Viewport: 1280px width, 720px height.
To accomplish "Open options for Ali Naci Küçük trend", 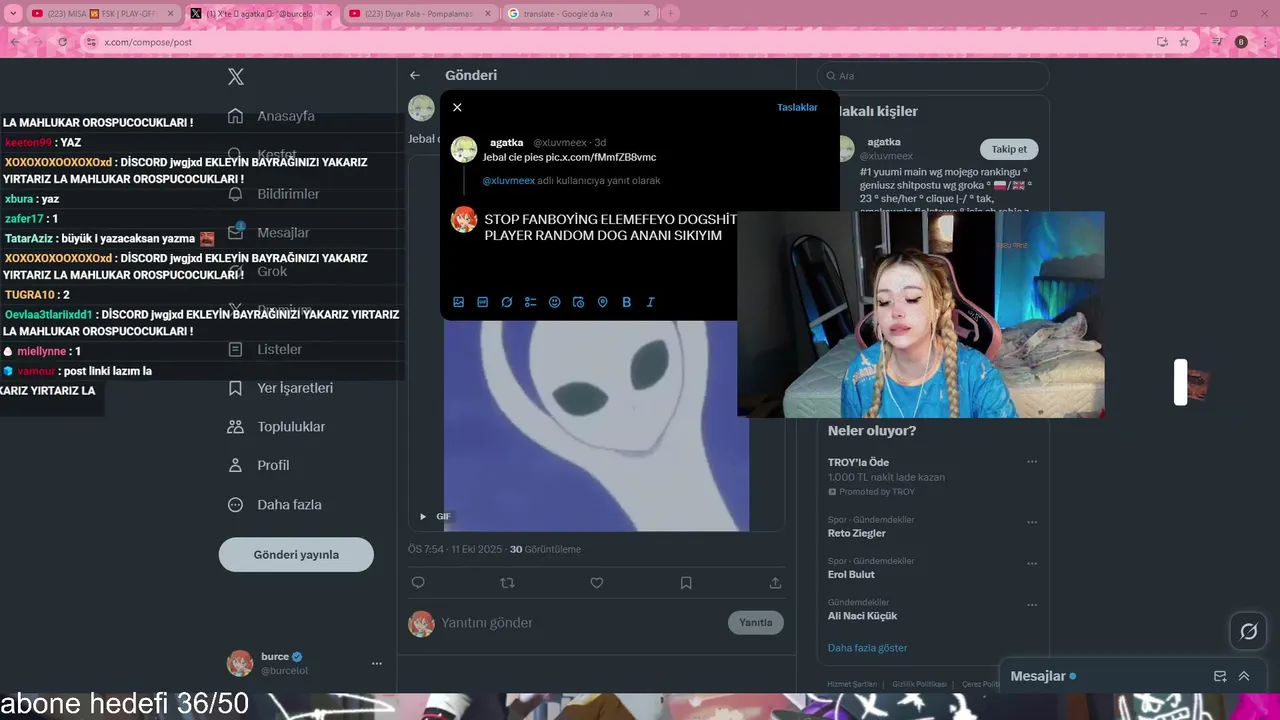I will pos(1032,605).
